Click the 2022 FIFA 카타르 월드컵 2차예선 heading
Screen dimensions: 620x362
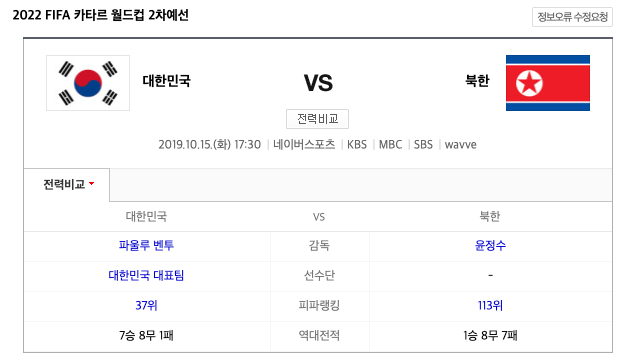100,15
